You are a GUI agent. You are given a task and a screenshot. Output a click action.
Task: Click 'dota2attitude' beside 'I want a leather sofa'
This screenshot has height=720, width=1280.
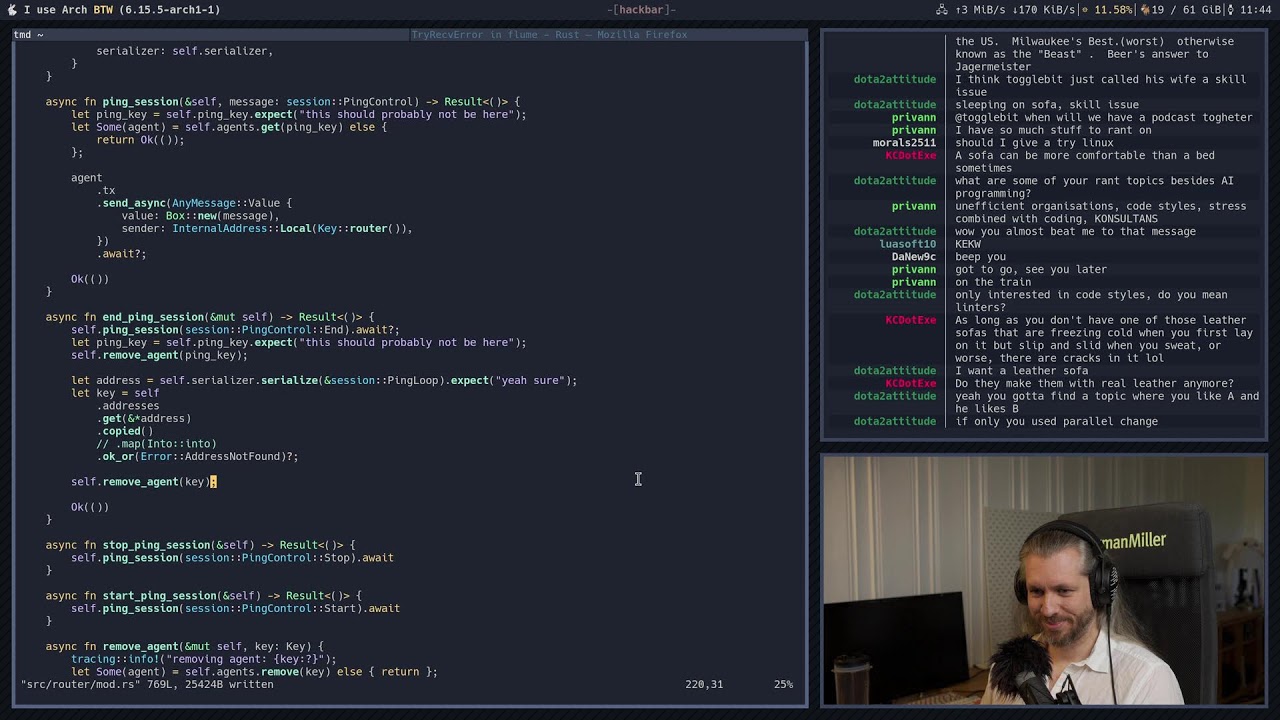895,371
